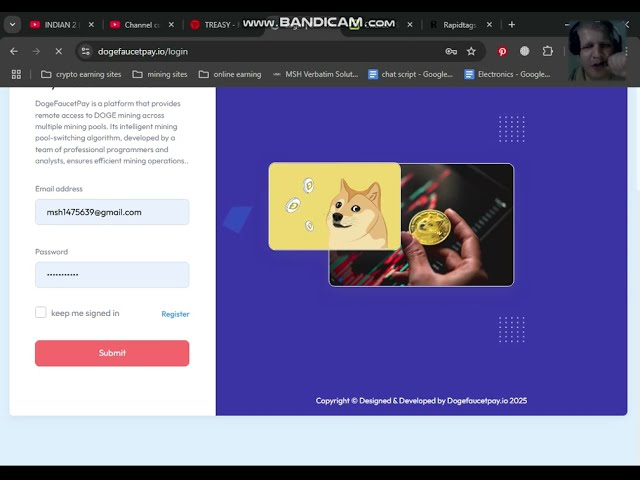Open the saved password key icon
The image size is (640, 480).
(451, 51)
